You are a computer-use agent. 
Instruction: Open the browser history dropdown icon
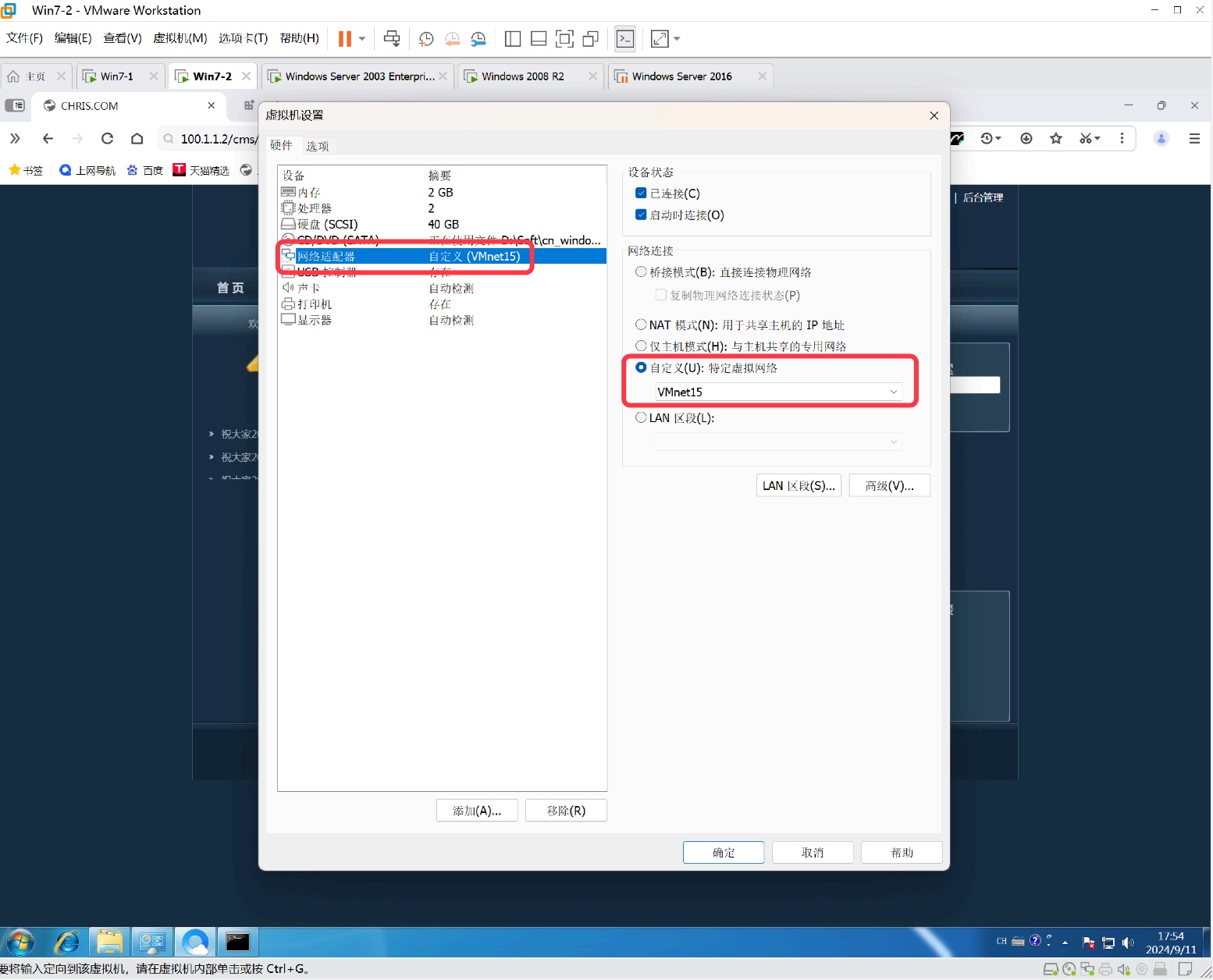click(991, 138)
